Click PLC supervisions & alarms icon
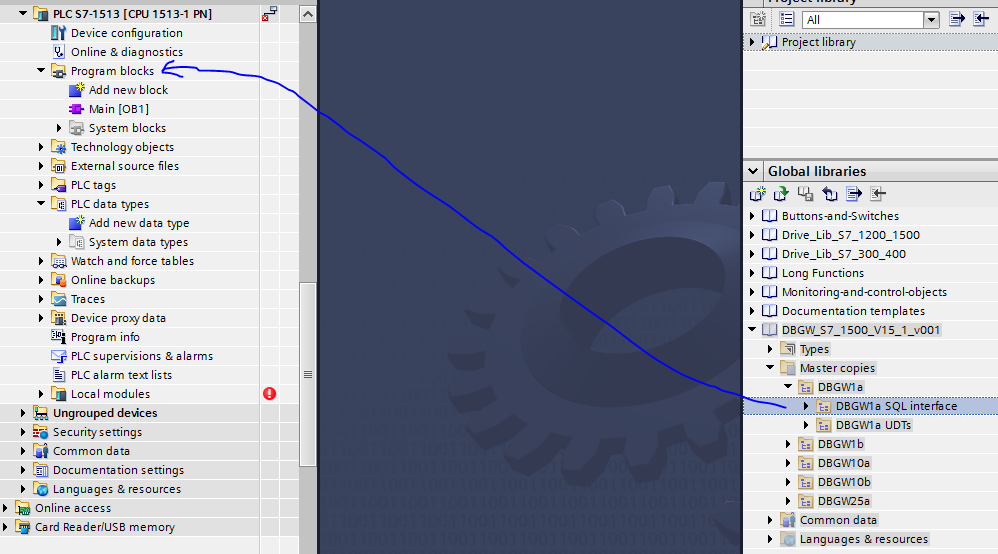This screenshot has height=554, width=998. tap(59, 356)
